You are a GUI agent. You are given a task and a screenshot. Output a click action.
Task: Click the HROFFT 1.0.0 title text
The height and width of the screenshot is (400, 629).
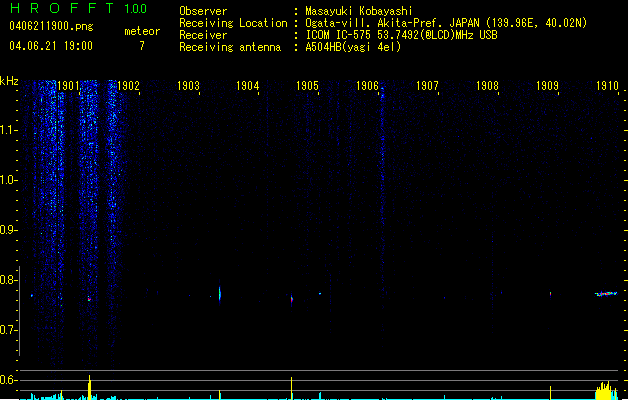click(79, 8)
